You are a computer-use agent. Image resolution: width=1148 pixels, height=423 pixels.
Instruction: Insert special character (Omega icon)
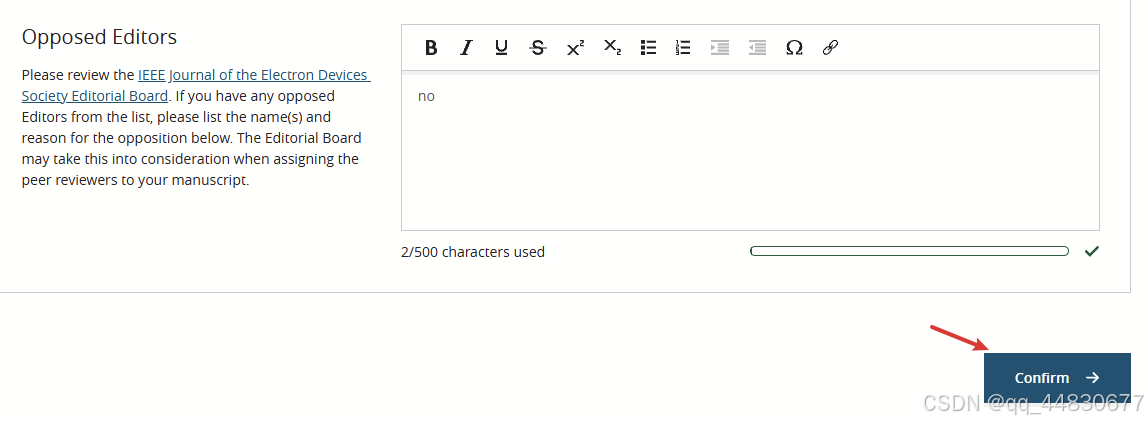click(x=794, y=48)
